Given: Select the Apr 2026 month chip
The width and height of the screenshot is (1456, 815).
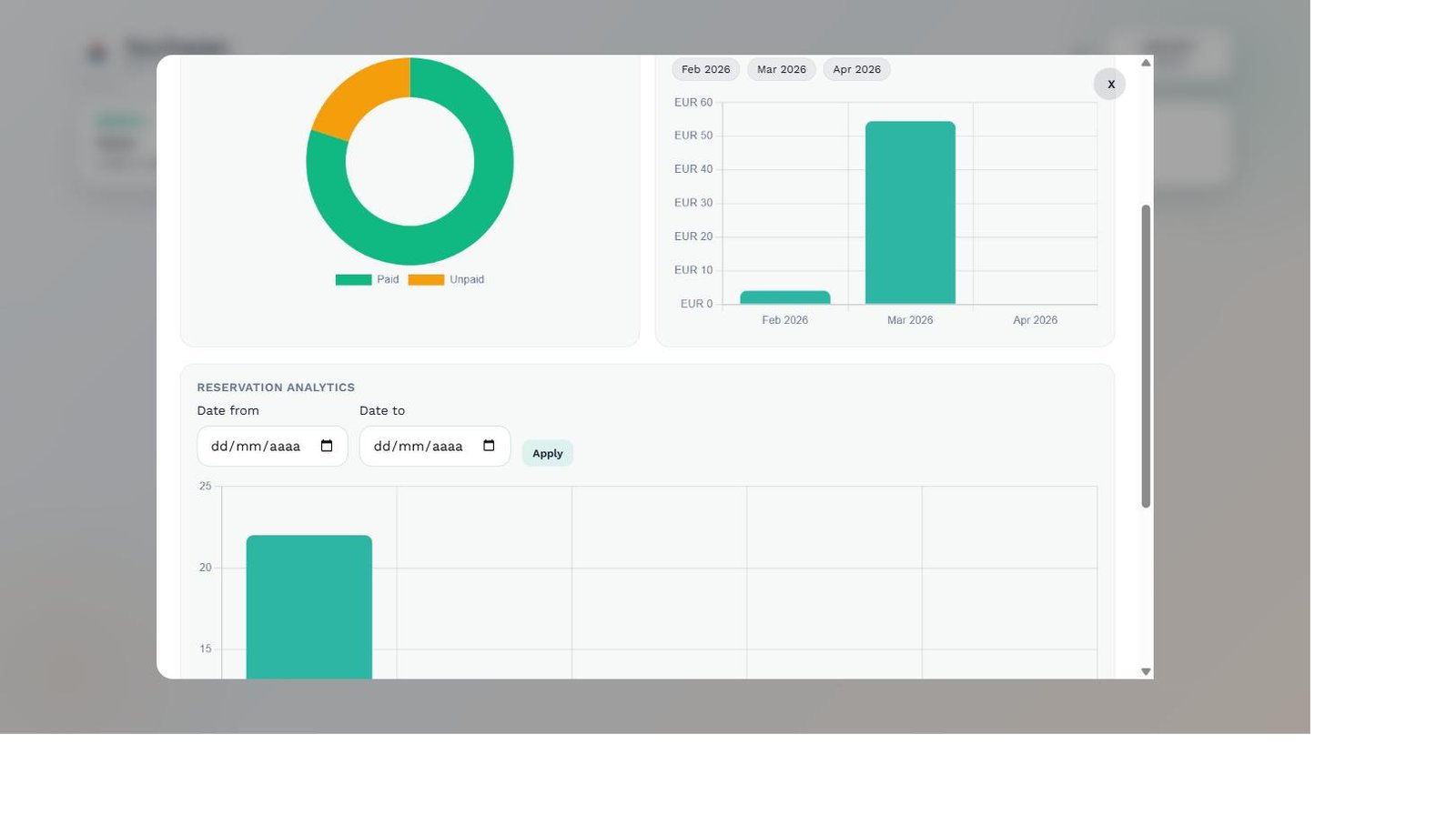Looking at the screenshot, I should 856,69.
